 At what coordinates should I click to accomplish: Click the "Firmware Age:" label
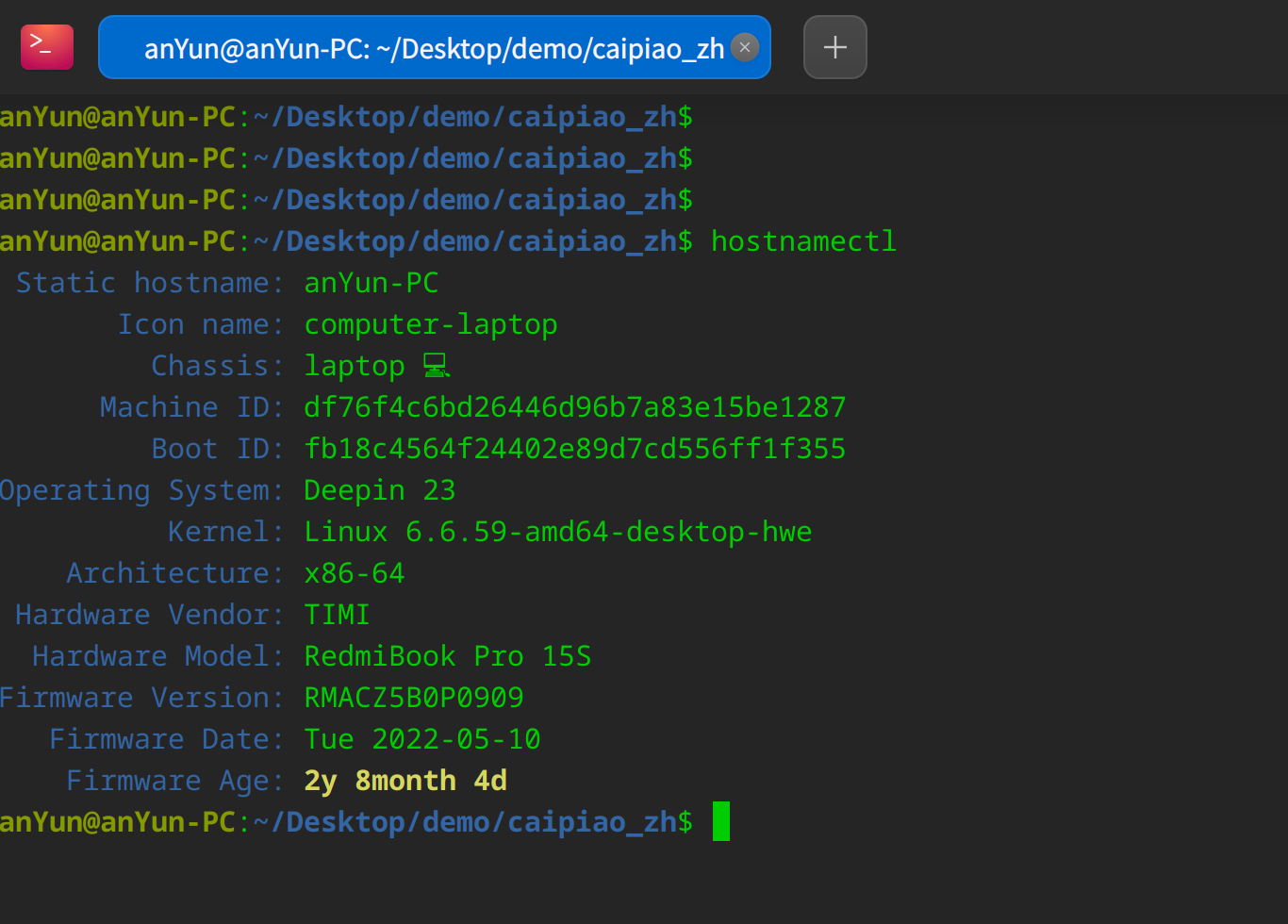point(175,781)
